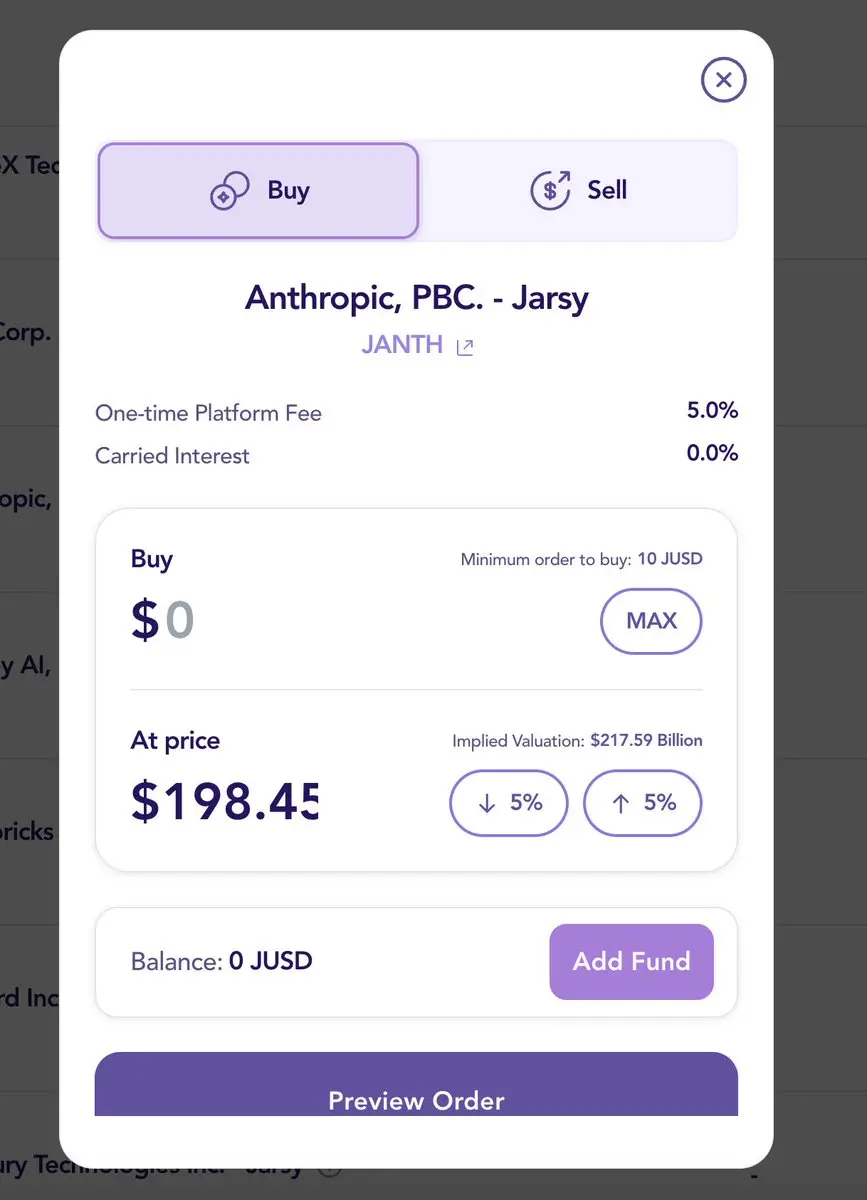Screen dimensions: 867x1200
Task: Open the external link icon beside JANTH
Action: pos(465,347)
